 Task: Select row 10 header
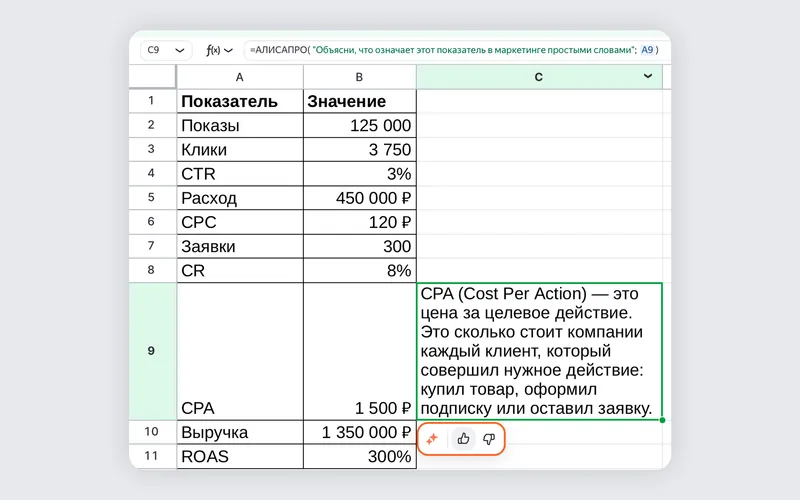[x=152, y=432]
